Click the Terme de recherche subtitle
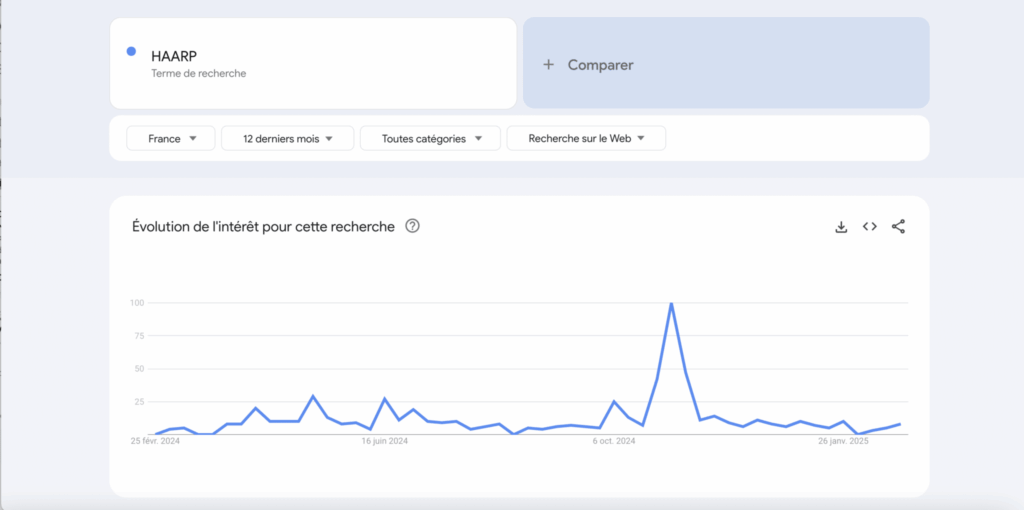Viewport: 1024px width, 510px height. 198,73
